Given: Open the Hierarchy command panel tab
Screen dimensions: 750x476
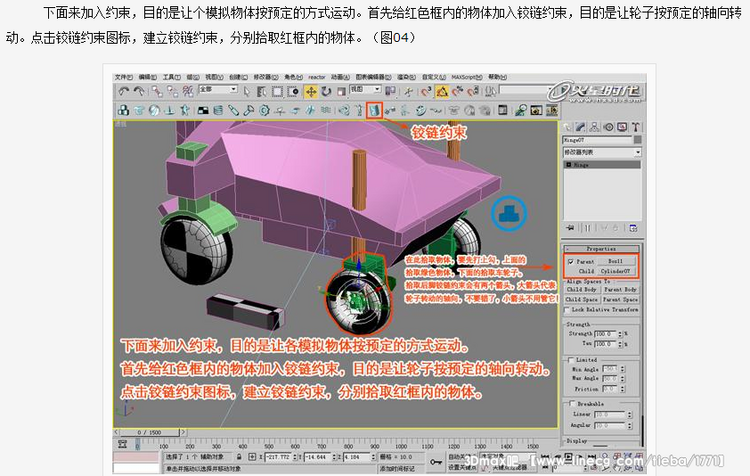Looking at the screenshot, I should click(x=594, y=127).
